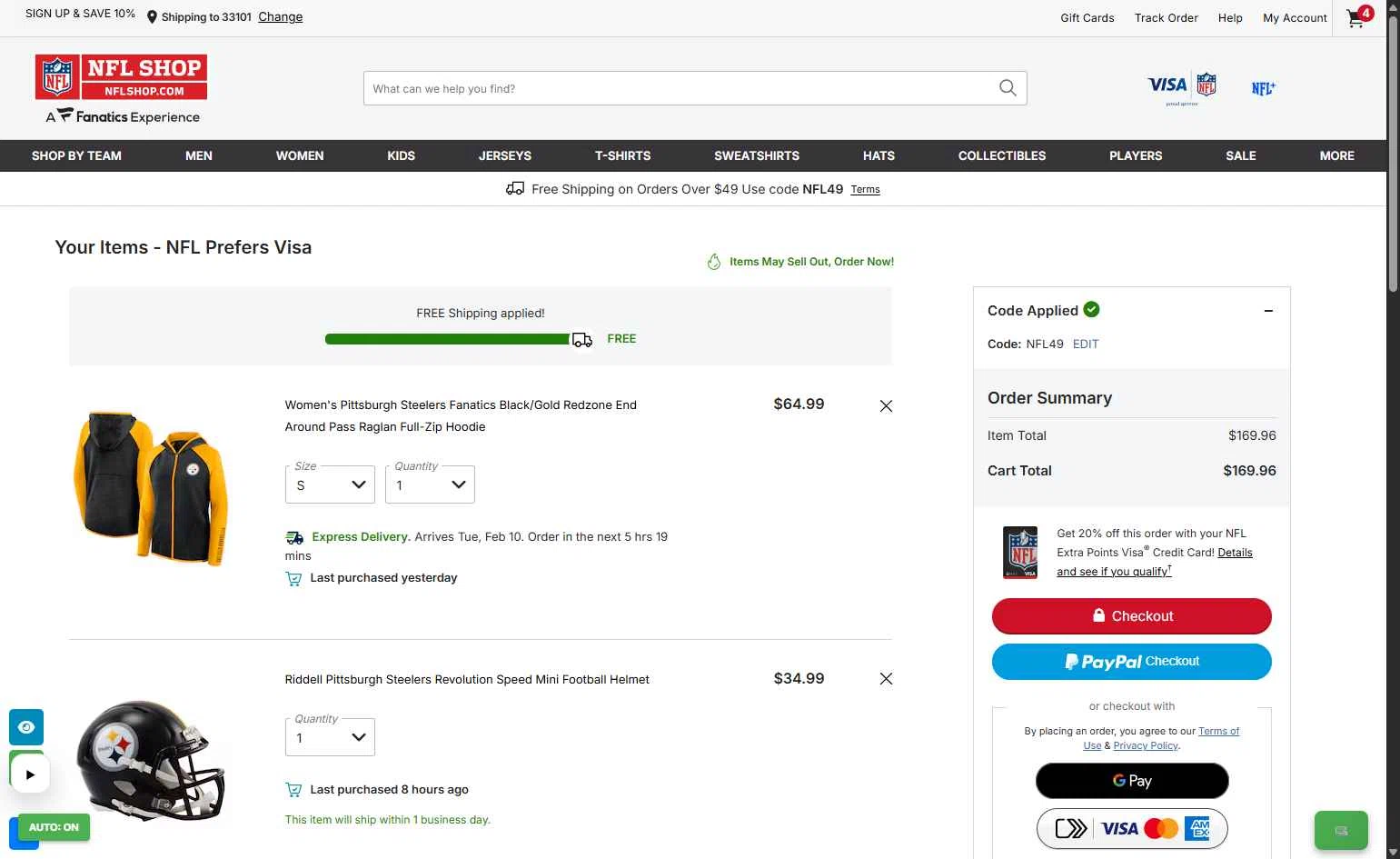
Task: Open the hoodie Quantity dropdown
Action: (430, 484)
